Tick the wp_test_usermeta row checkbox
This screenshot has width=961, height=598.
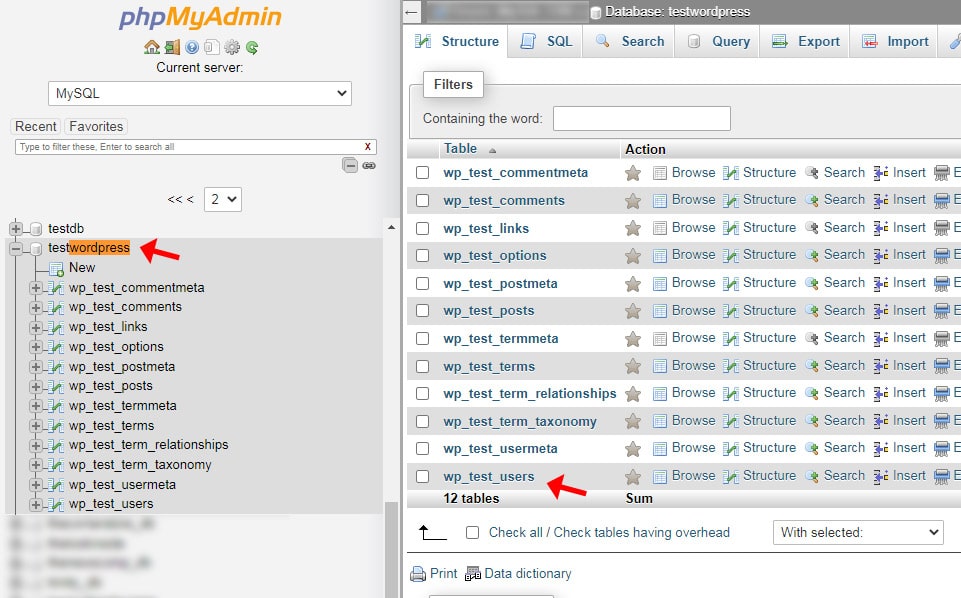[x=422, y=448]
